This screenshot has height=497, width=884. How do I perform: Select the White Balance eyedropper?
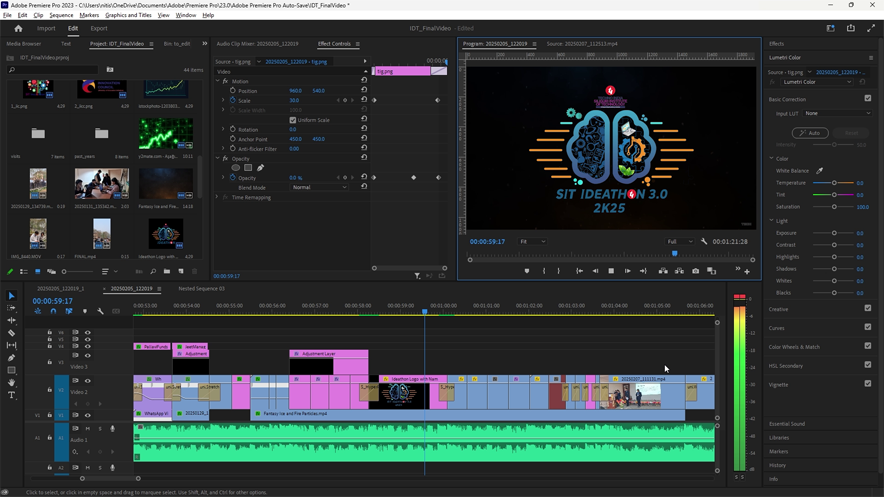coord(820,171)
